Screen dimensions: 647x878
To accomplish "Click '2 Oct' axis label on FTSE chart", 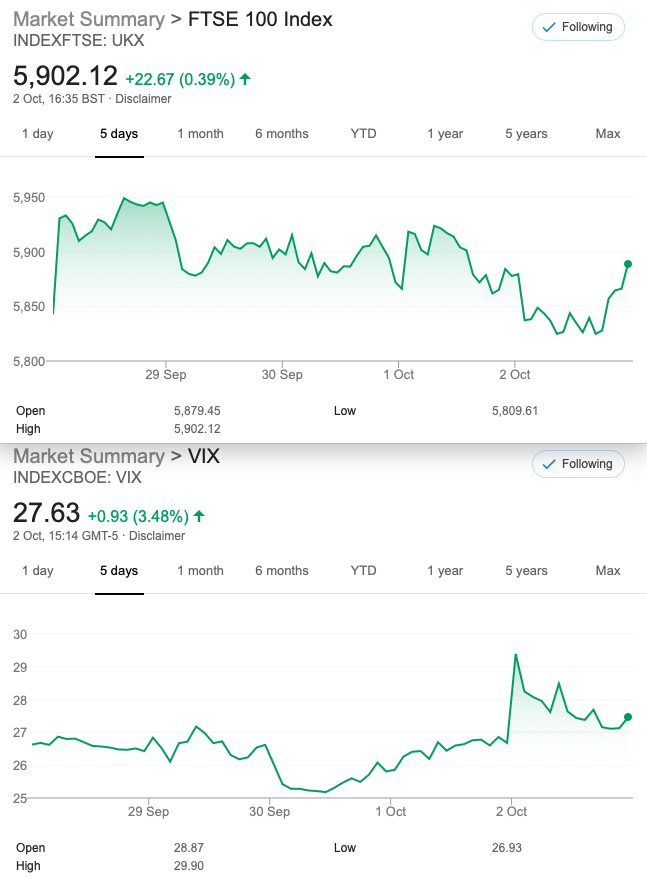I will click(x=515, y=375).
